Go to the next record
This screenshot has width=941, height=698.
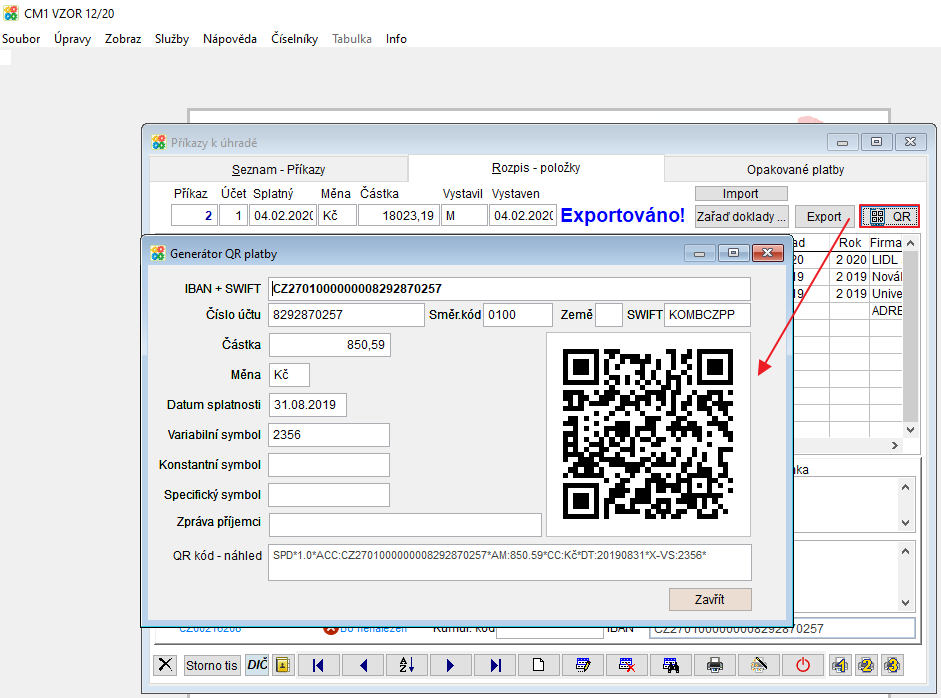451,665
